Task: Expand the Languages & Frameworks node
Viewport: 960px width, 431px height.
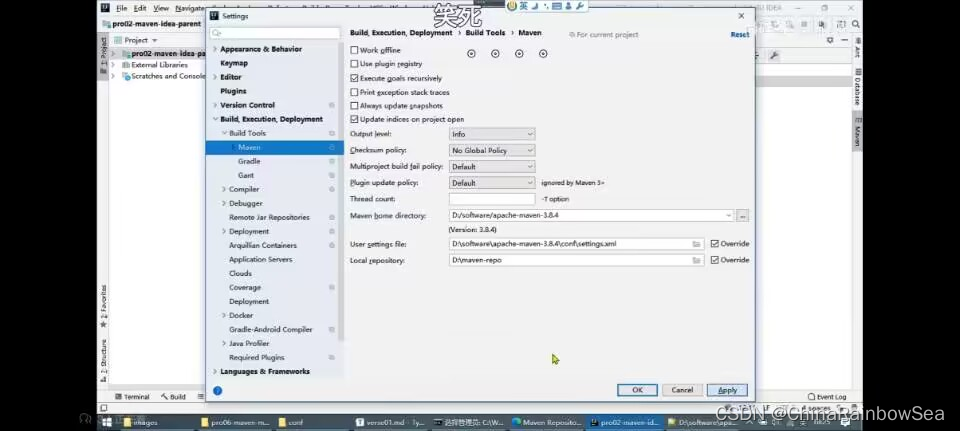Action: (215, 372)
